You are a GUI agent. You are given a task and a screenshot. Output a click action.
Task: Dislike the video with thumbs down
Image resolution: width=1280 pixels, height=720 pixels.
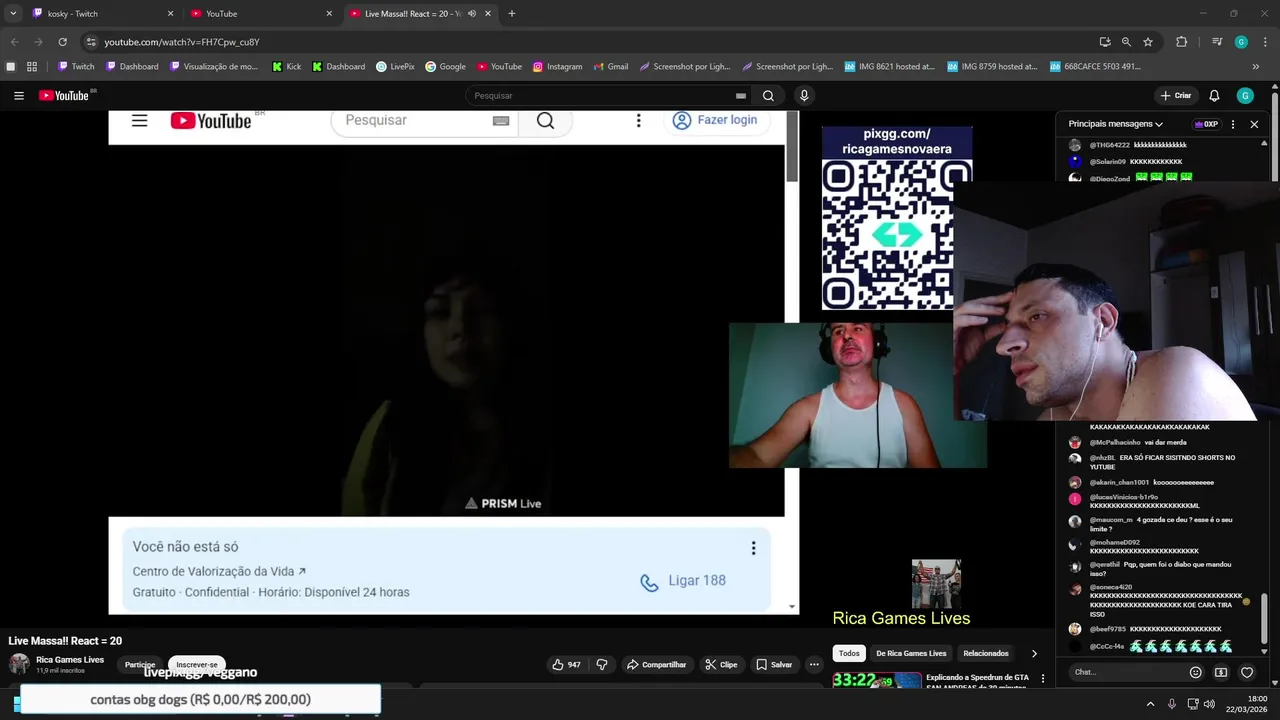point(602,664)
